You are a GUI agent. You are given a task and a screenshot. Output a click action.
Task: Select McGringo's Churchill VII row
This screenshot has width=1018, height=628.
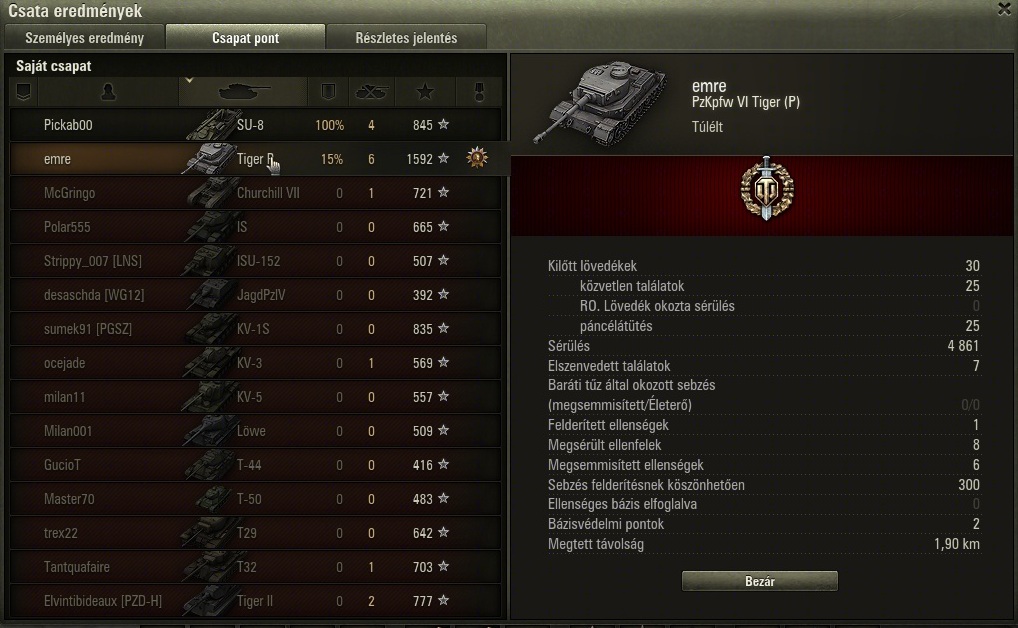point(255,193)
